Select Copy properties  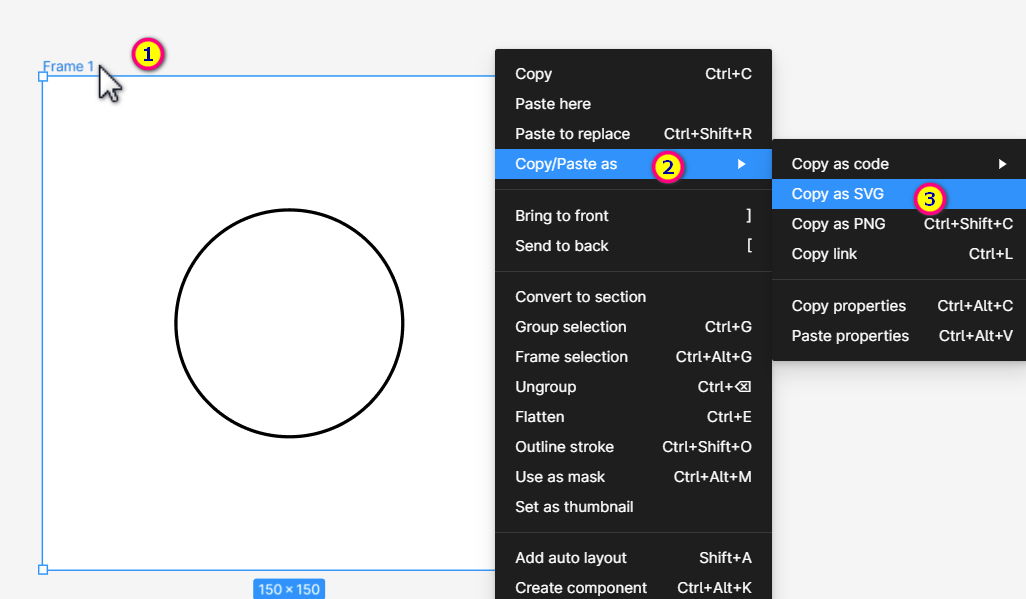(849, 306)
